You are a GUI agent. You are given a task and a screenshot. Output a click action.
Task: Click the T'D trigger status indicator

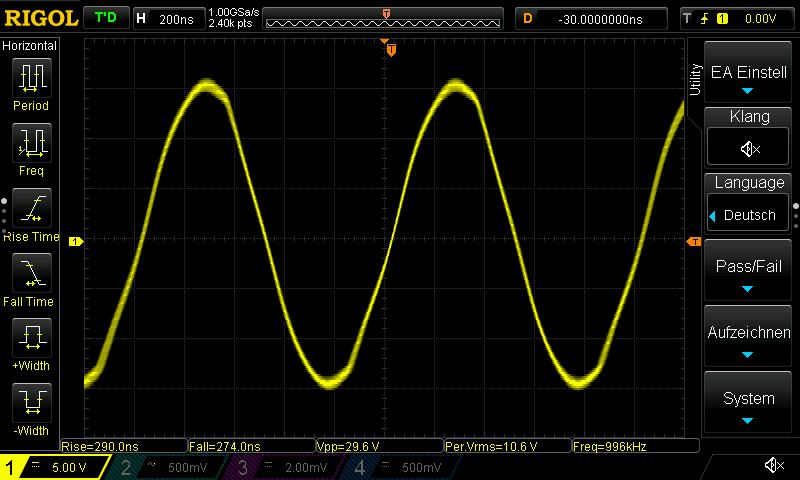pos(106,18)
